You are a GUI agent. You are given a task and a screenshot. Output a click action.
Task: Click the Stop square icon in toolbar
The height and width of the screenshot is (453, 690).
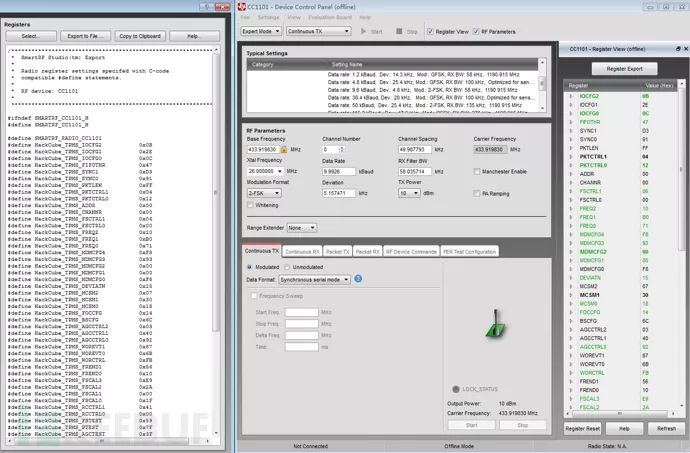pos(397,31)
